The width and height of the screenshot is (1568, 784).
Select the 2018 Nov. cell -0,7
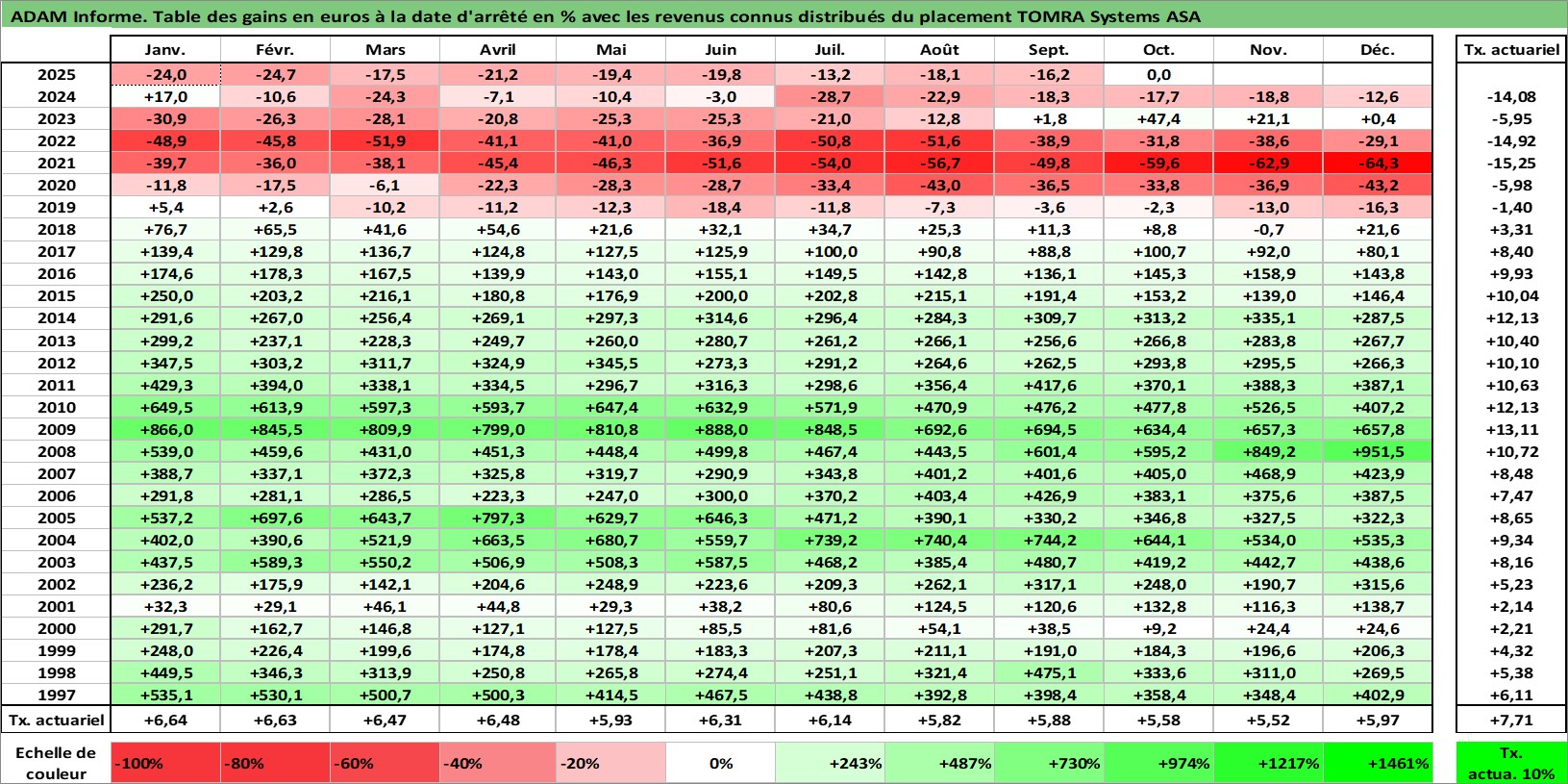tap(1268, 229)
